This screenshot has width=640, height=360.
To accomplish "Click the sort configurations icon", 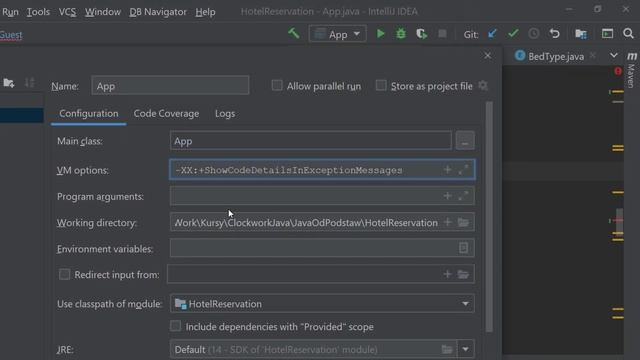I will [x=29, y=83].
